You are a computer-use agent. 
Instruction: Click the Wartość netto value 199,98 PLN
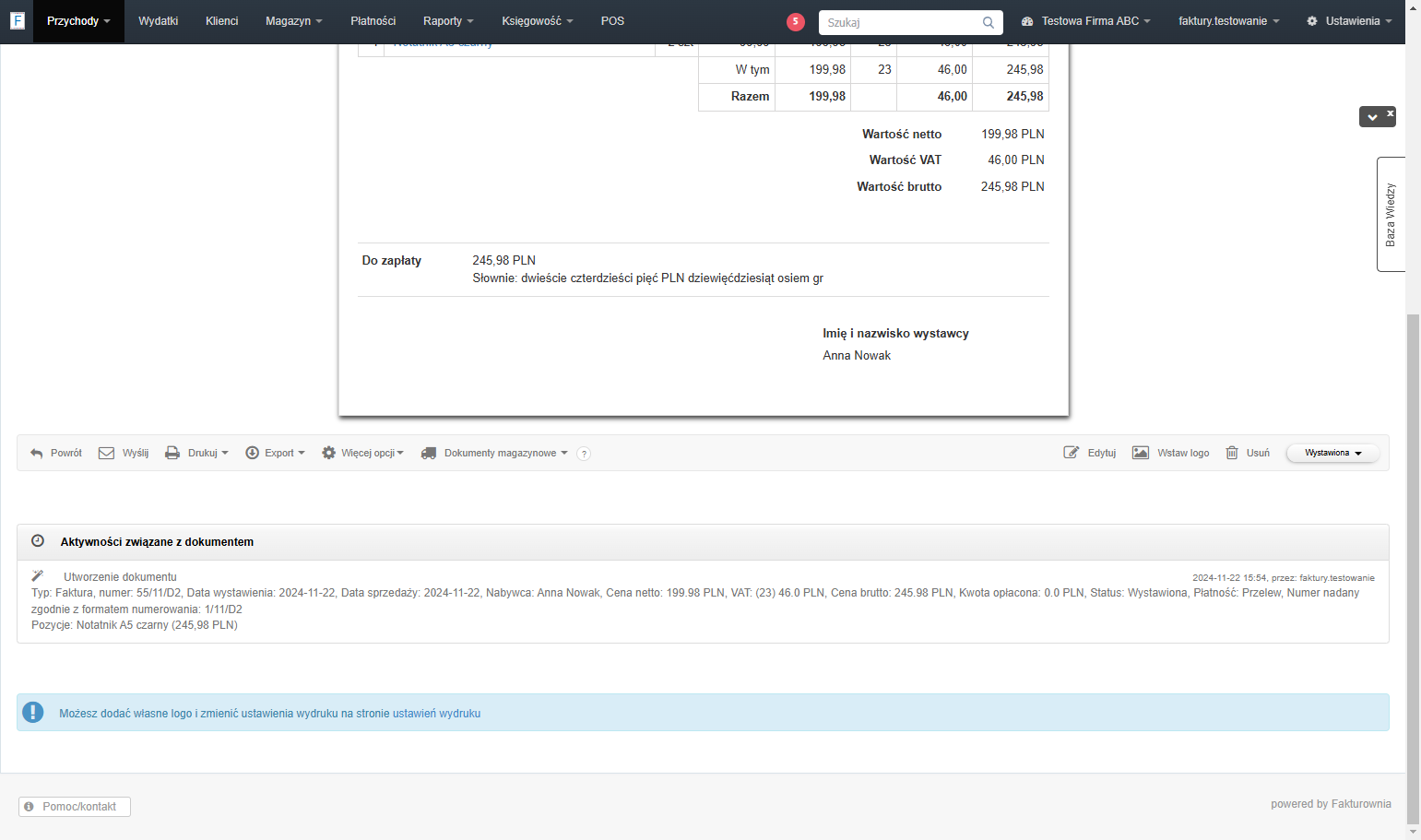point(1012,134)
